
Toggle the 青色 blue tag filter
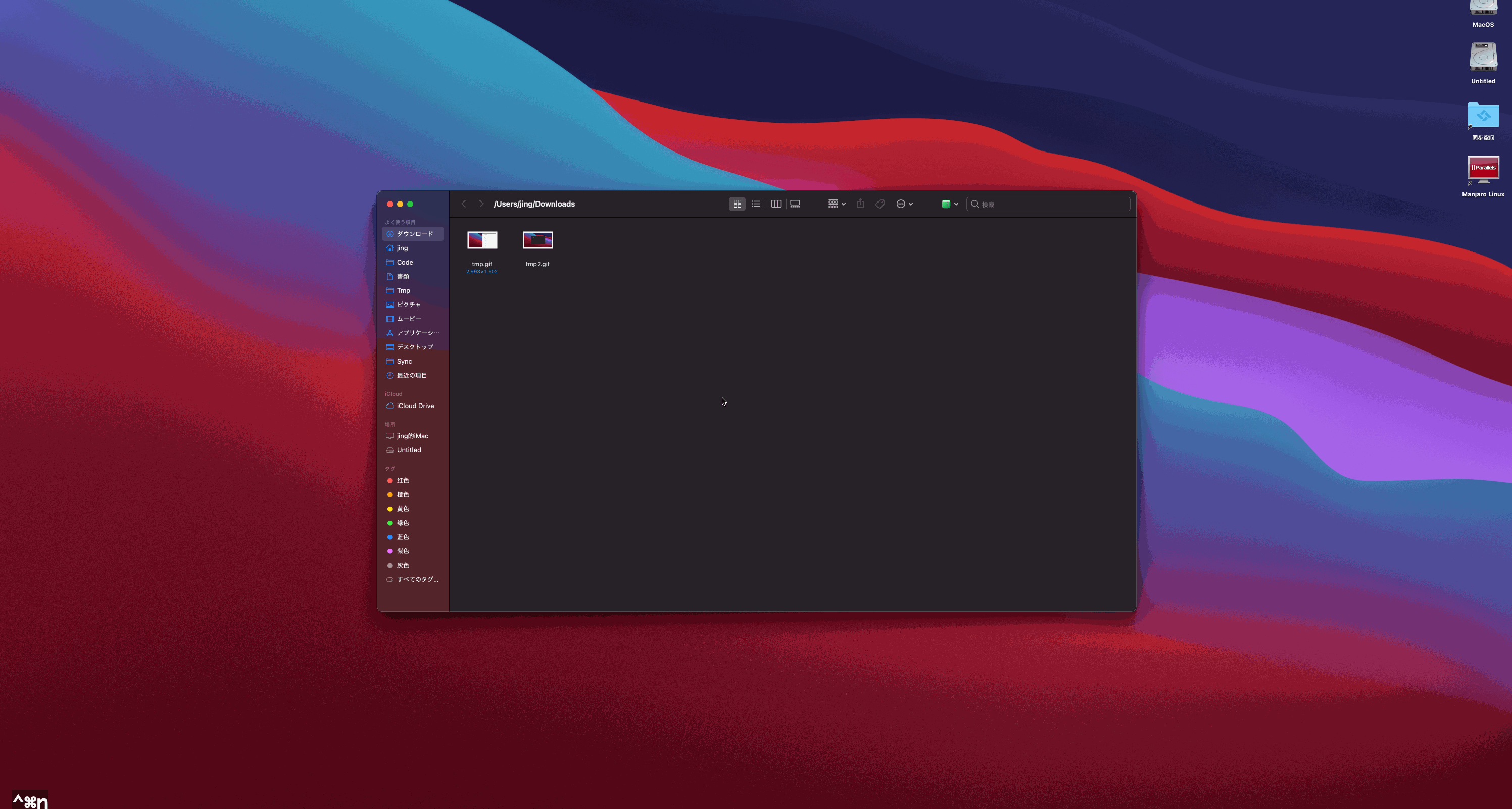(403, 537)
